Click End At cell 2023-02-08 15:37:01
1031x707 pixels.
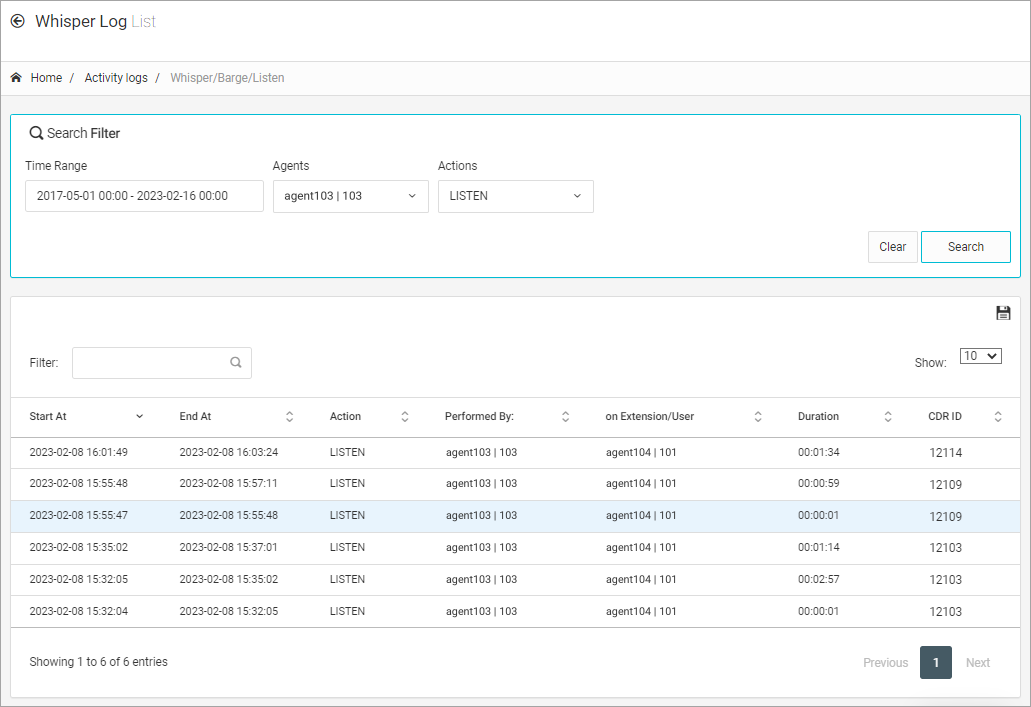(229, 547)
